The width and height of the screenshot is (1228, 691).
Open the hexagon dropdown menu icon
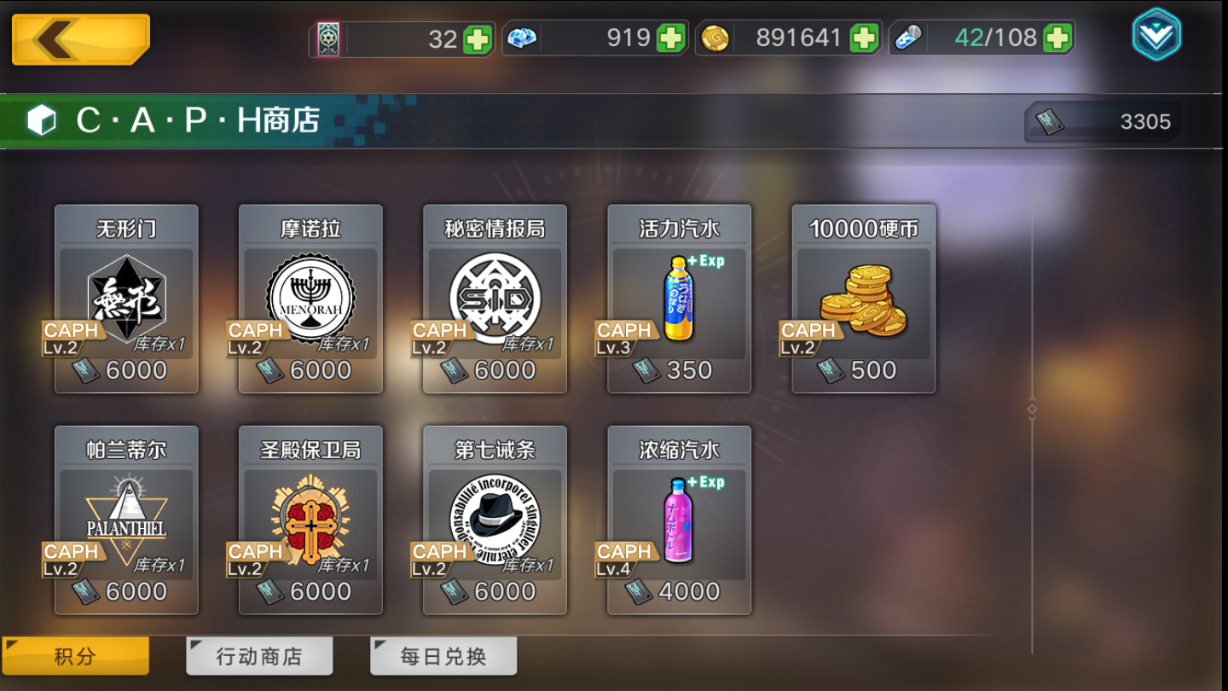pos(1156,35)
